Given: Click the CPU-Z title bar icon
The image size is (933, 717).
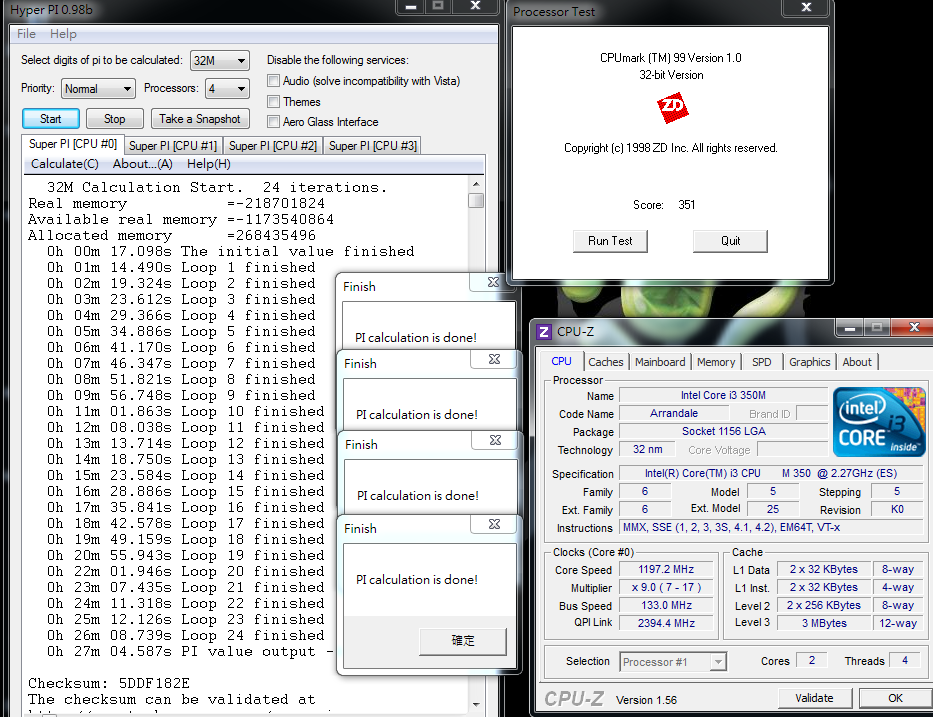Looking at the screenshot, I should click(x=543, y=331).
